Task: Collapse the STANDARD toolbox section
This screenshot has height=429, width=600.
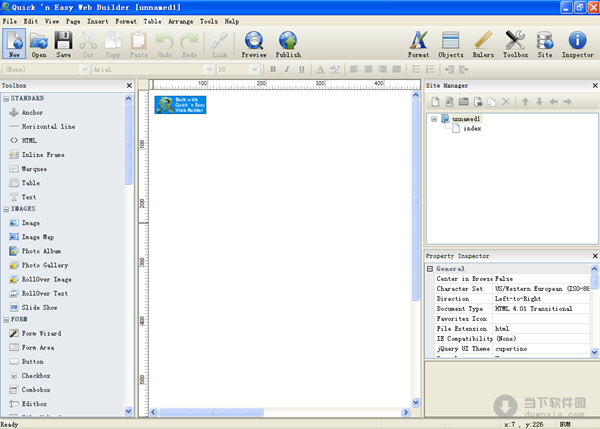Action: [x=6, y=99]
